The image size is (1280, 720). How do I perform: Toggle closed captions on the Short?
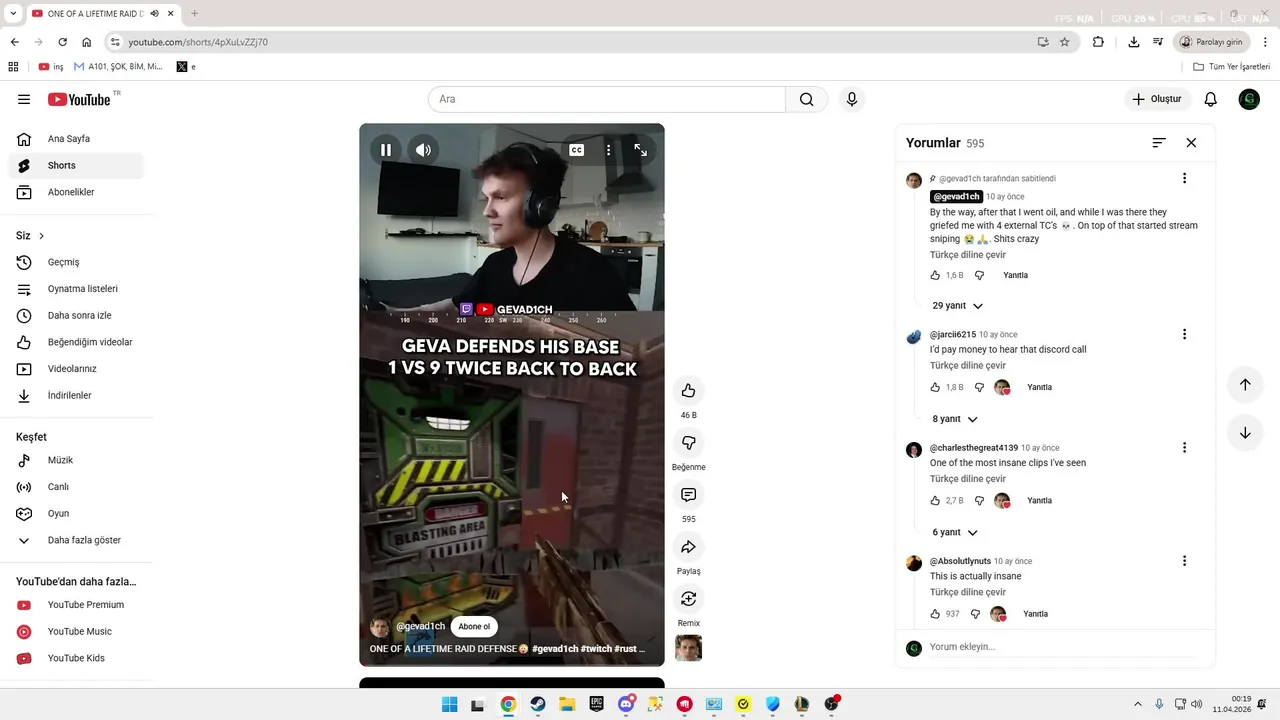coord(577,150)
